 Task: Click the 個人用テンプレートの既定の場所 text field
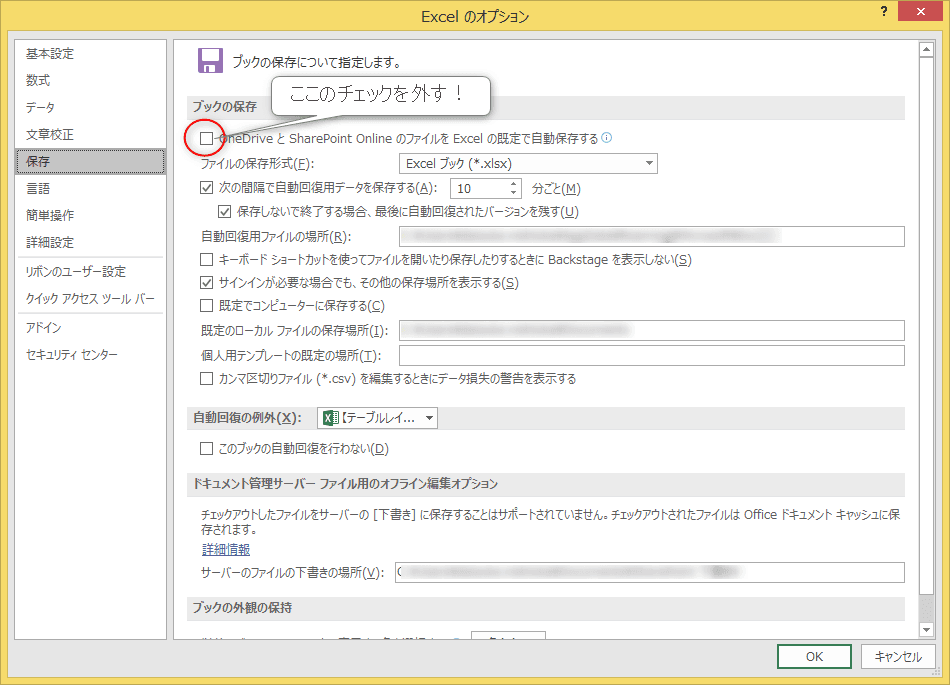click(x=651, y=356)
